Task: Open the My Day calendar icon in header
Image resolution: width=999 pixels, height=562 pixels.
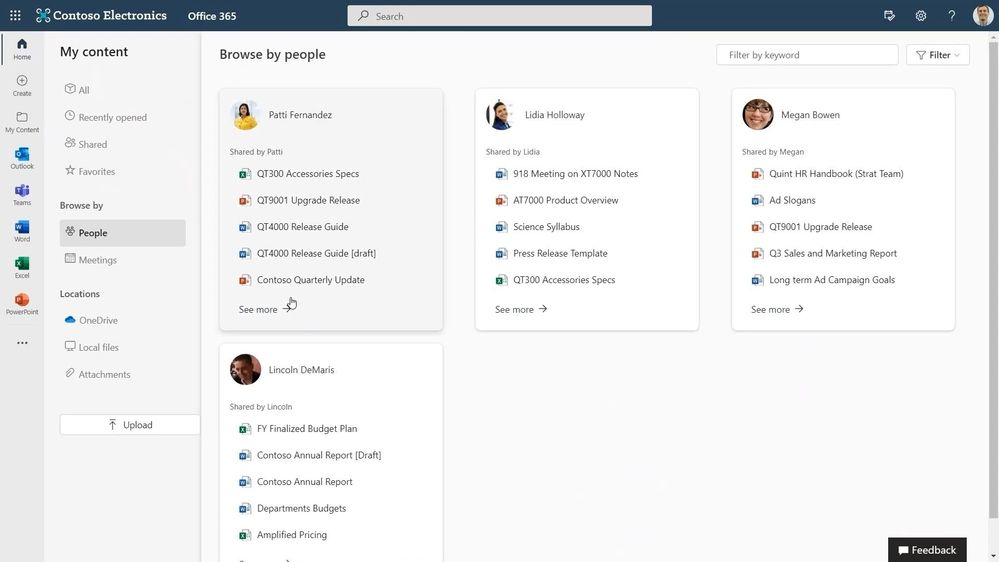Action: [x=889, y=16]
